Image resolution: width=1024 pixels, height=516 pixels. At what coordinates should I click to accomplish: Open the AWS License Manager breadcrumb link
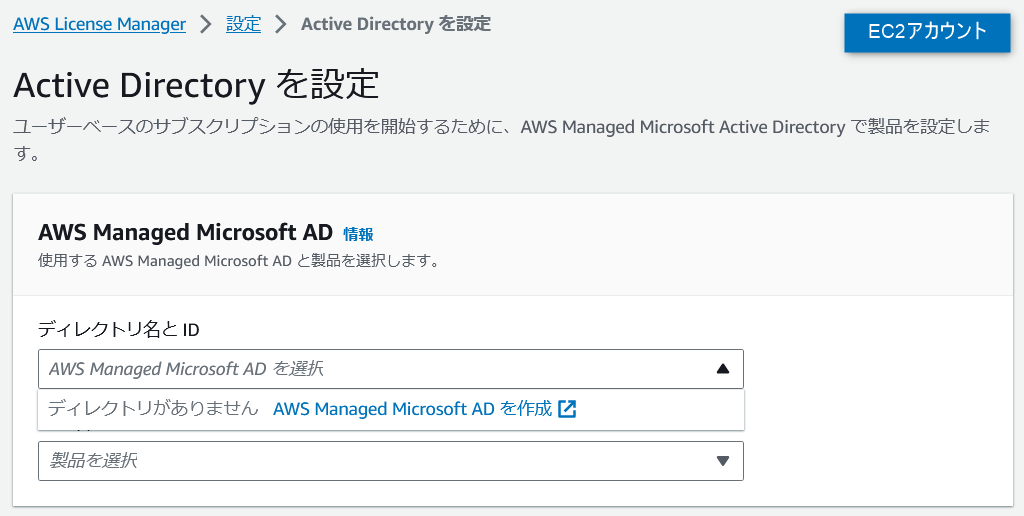point(99,25)
